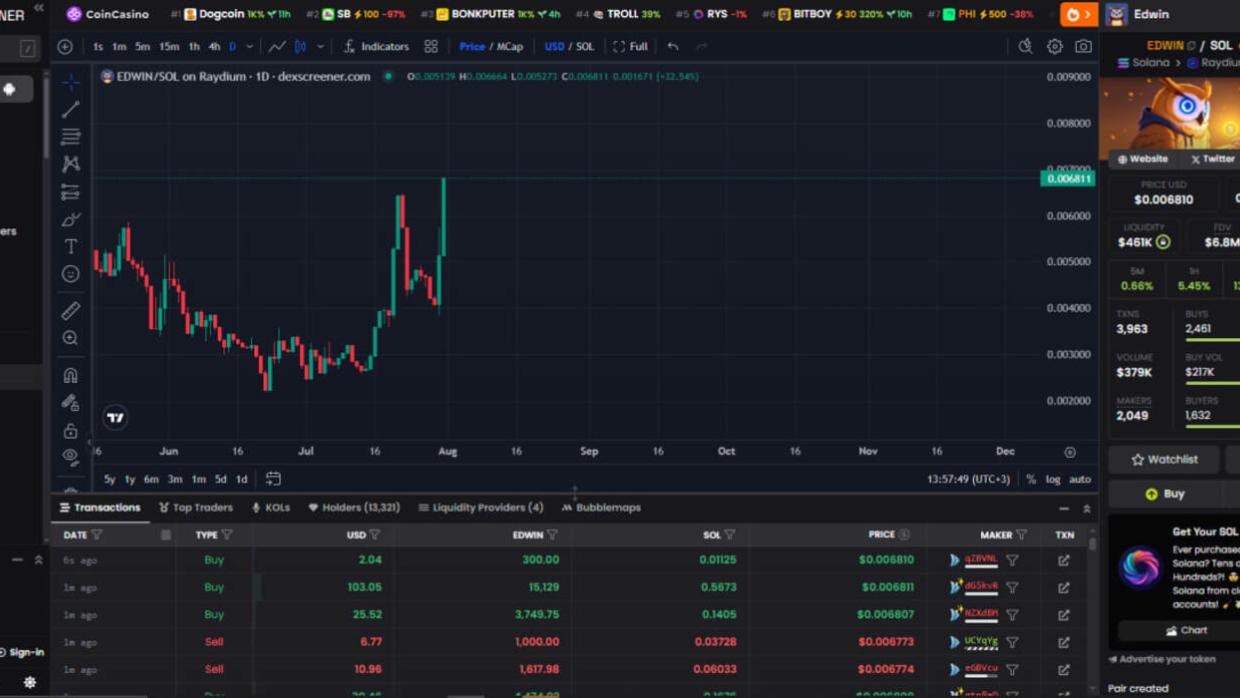Select the XABCD pattern tool

(70, 163)
